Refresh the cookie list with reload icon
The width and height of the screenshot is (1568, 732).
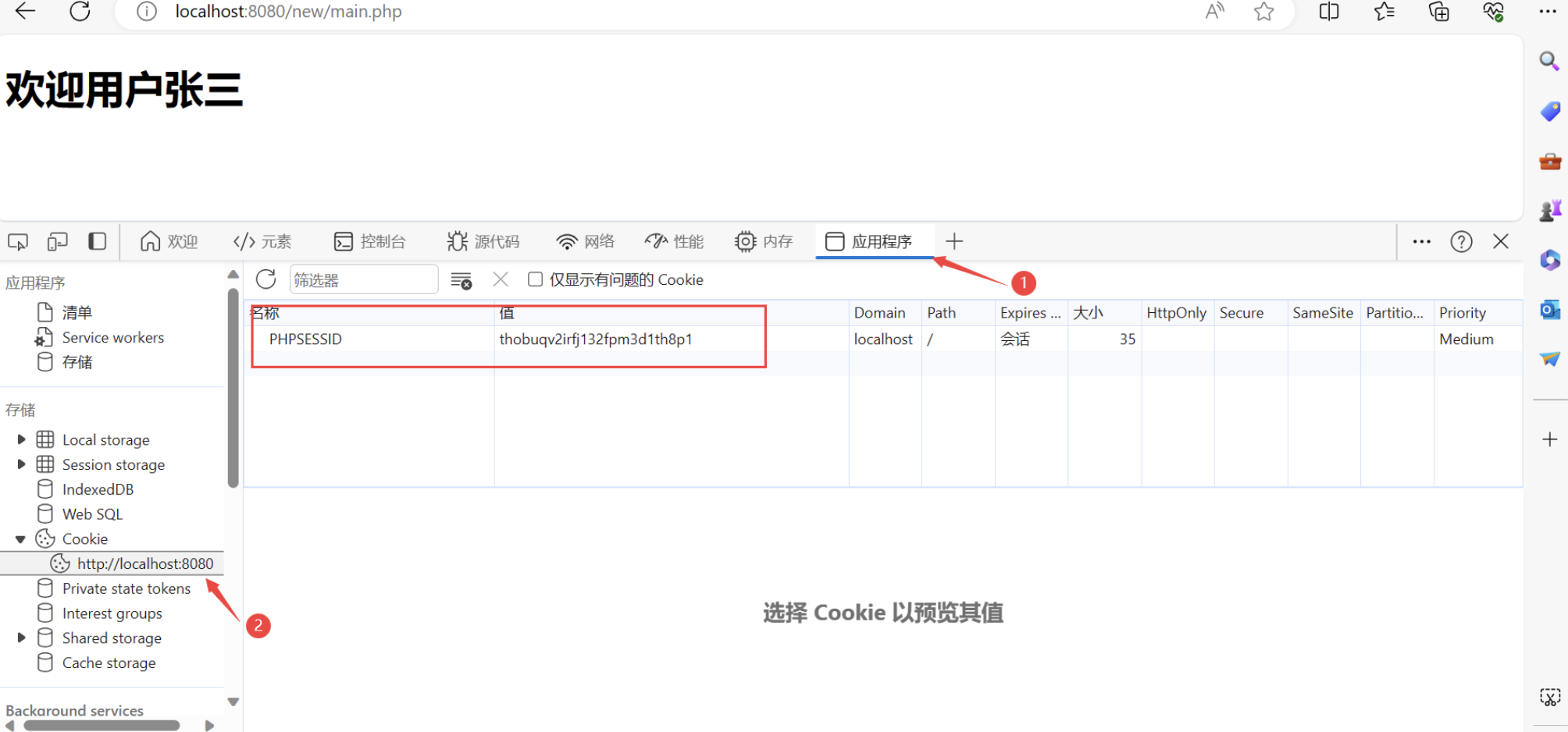point(266,279)
